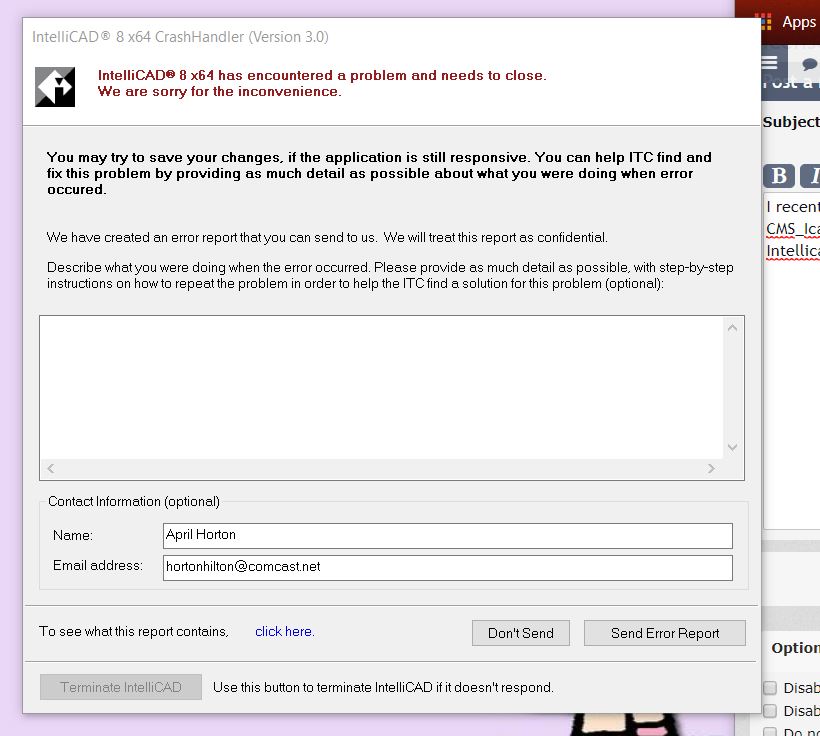Tick the first Disab checkbox in forum options
This screenshot has width=820, height=736.
pos(770,688)
